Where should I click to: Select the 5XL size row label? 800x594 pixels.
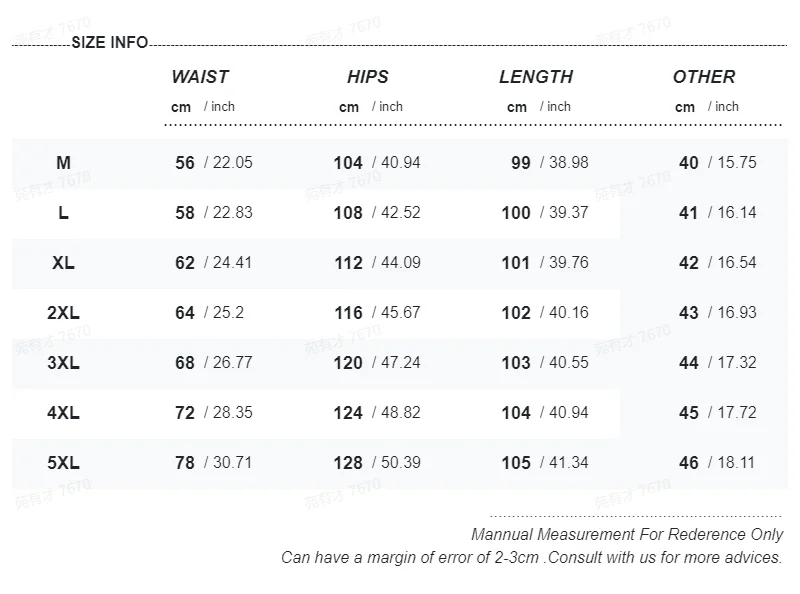tap(64, 463)
